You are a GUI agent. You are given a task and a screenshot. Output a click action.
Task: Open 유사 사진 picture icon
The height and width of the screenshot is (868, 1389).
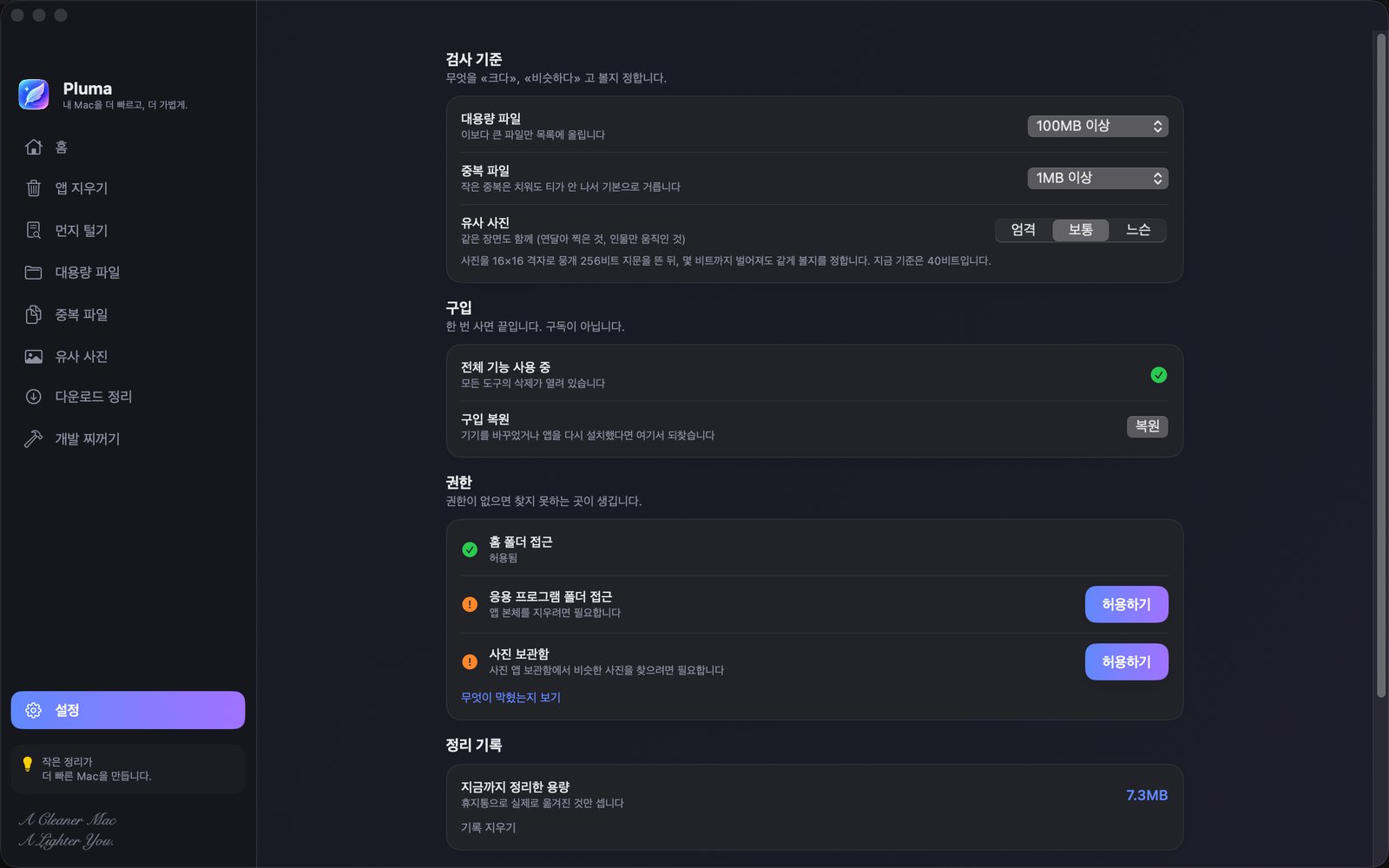(x=33, y=356)
